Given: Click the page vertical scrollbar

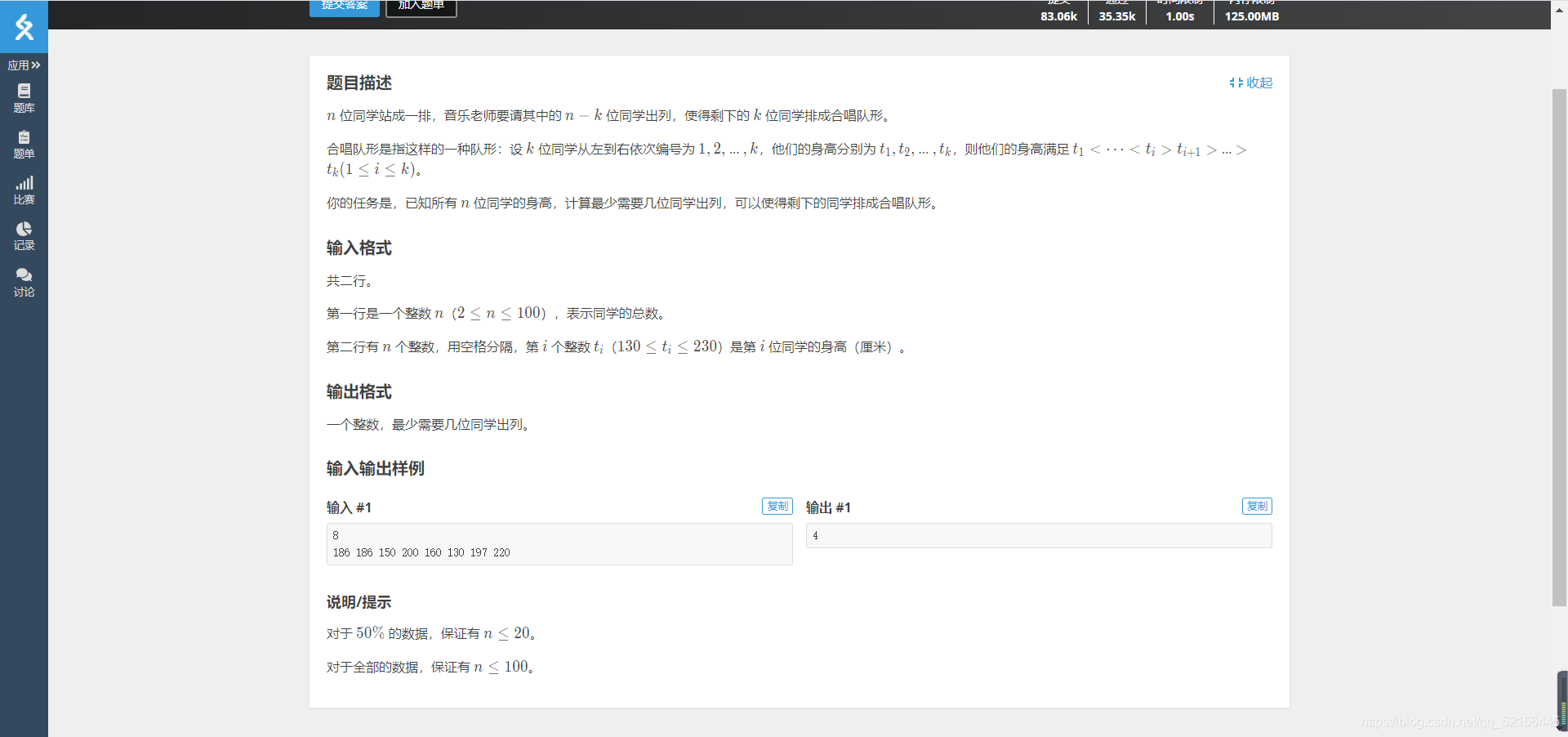Looking at the screenshot, I should coord(1559,347).
